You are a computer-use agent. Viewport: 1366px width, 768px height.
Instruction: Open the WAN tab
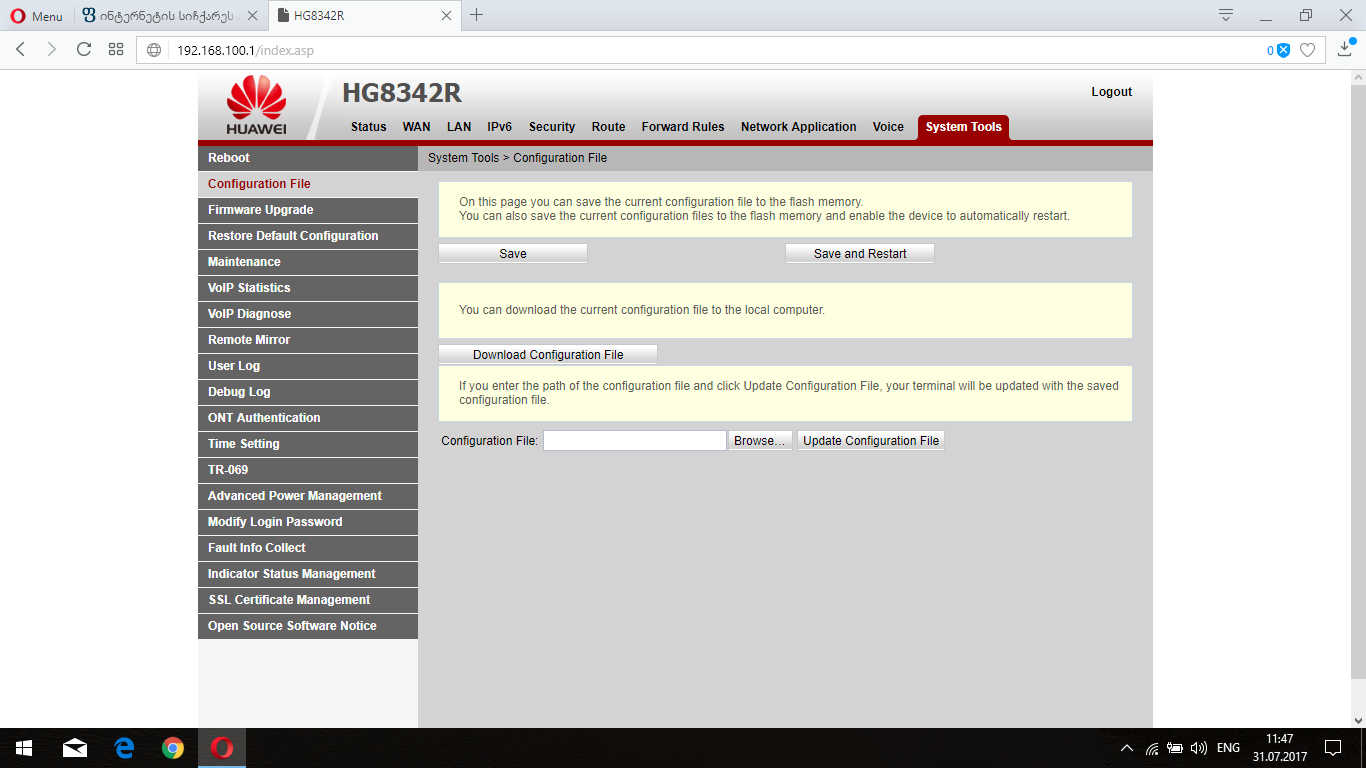417,127
